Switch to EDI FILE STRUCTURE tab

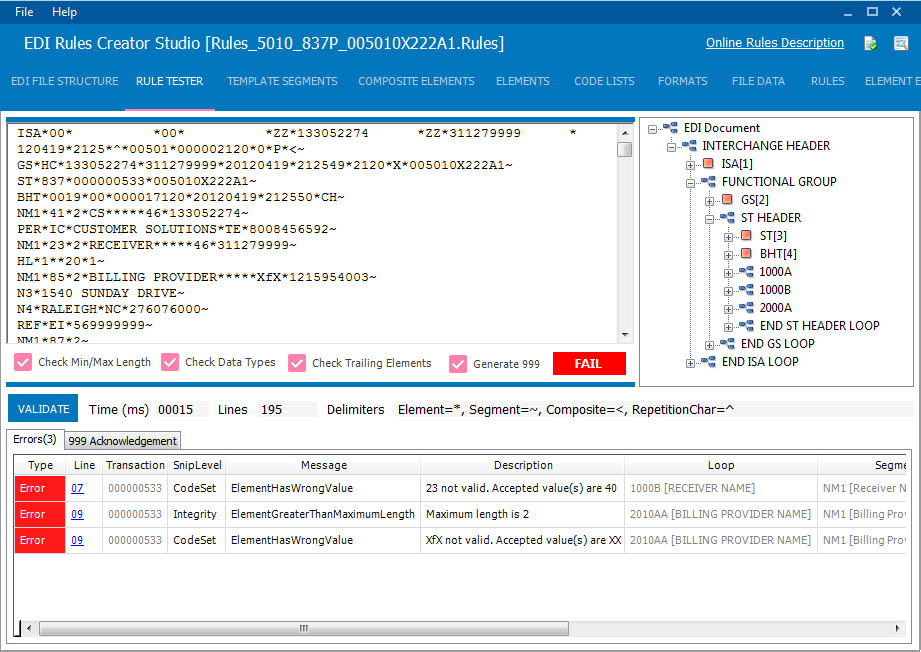[x=65, y=81]
